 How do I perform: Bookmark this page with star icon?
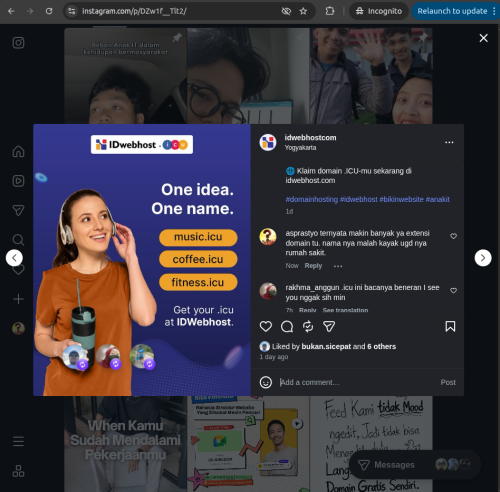303,11
